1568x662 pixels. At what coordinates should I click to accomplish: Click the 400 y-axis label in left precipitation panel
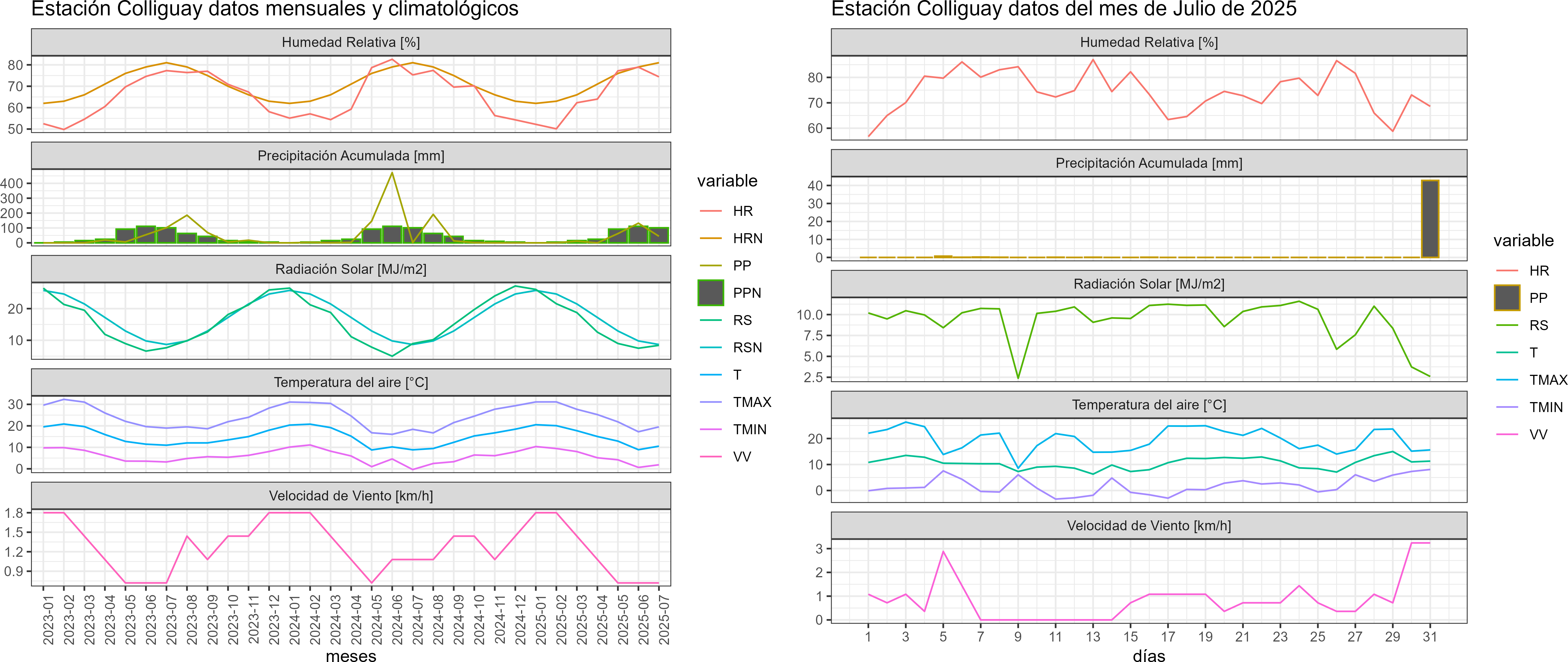pos(12,183)
